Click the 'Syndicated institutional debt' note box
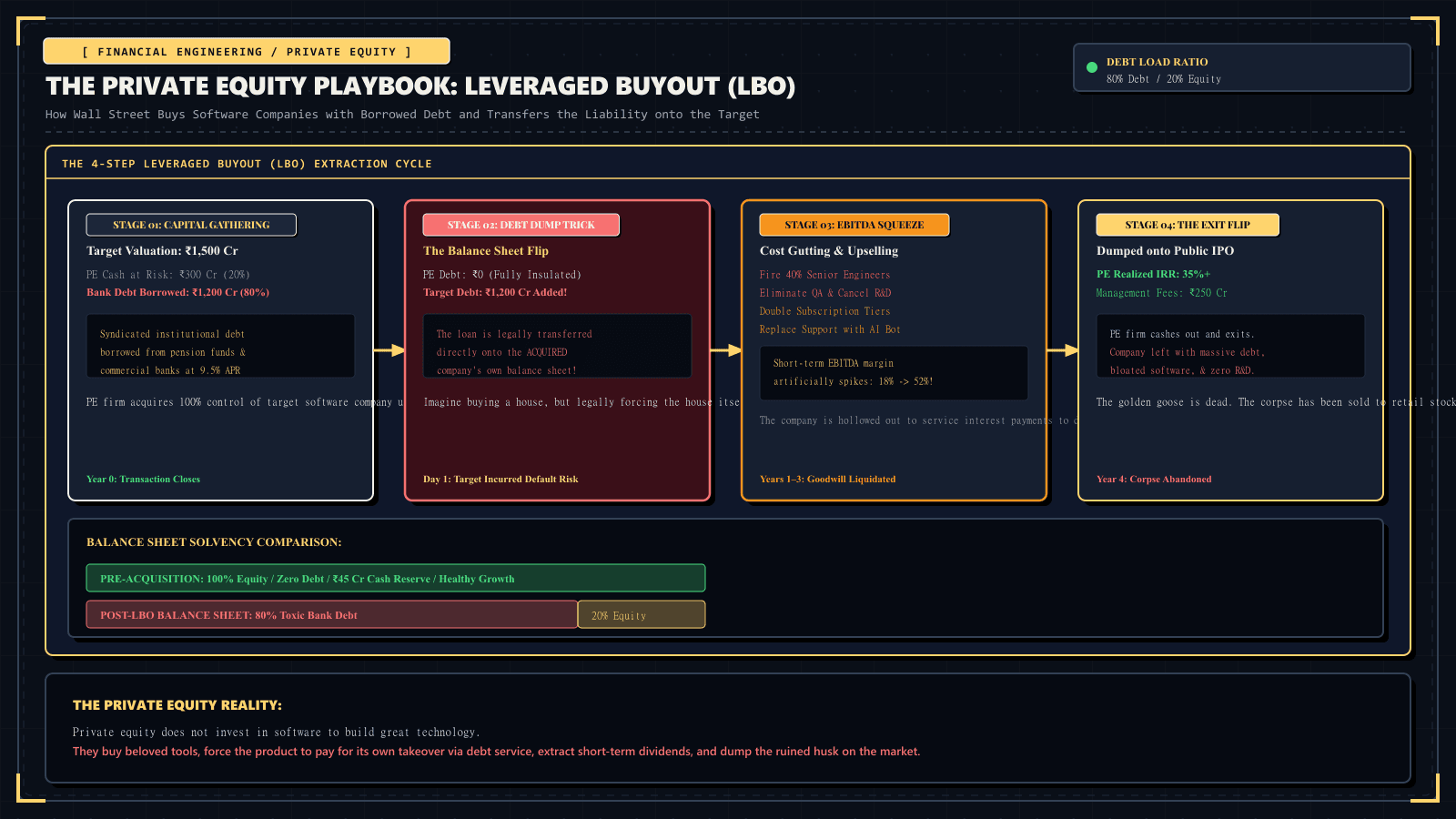 pyautogui.click(x=220, y=346)
